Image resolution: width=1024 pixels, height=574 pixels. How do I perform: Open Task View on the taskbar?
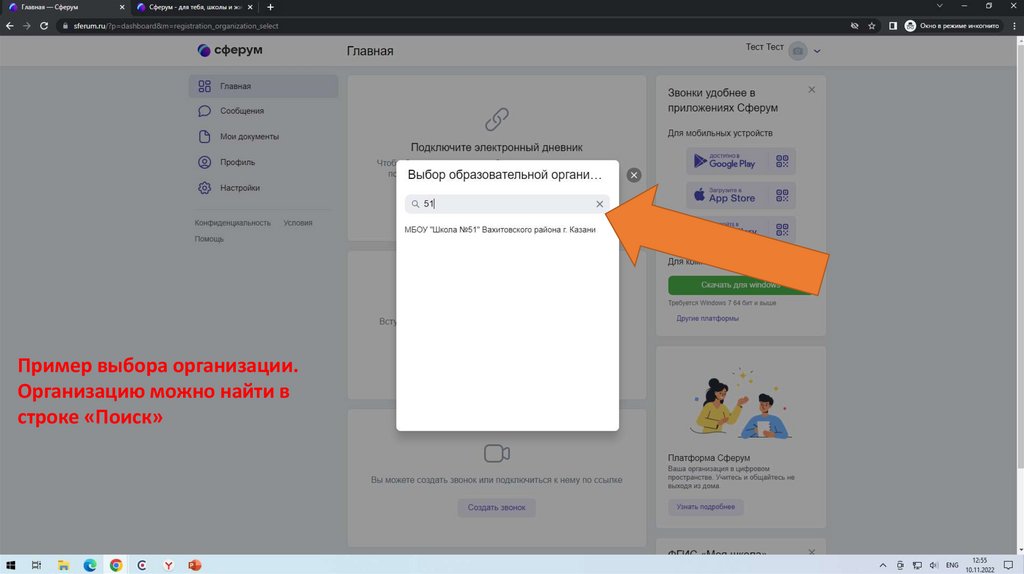pyautogui.click(x=37, y=565)
